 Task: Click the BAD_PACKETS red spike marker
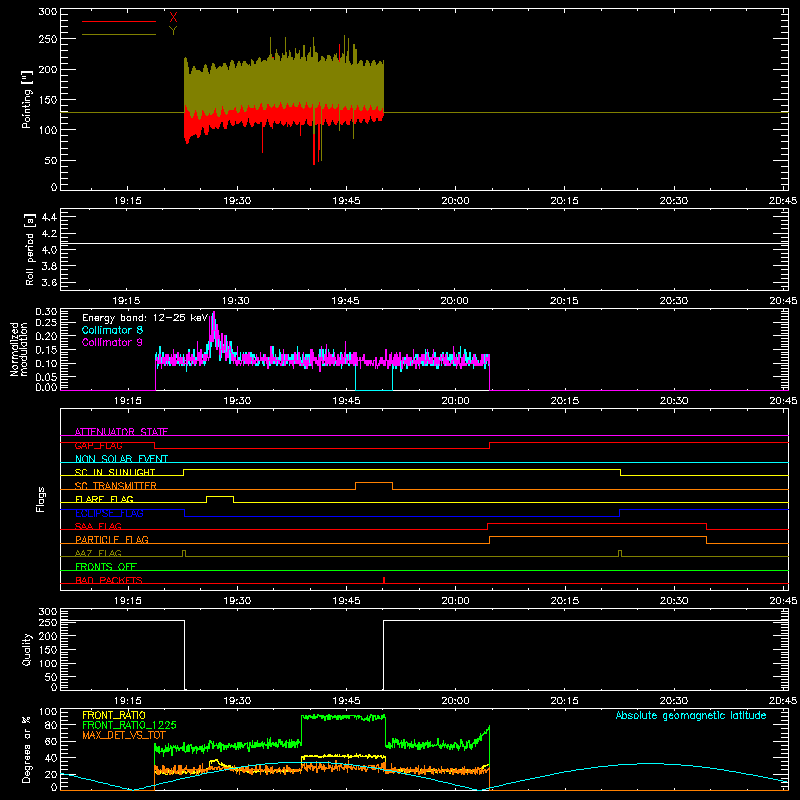tap(384, 580)
